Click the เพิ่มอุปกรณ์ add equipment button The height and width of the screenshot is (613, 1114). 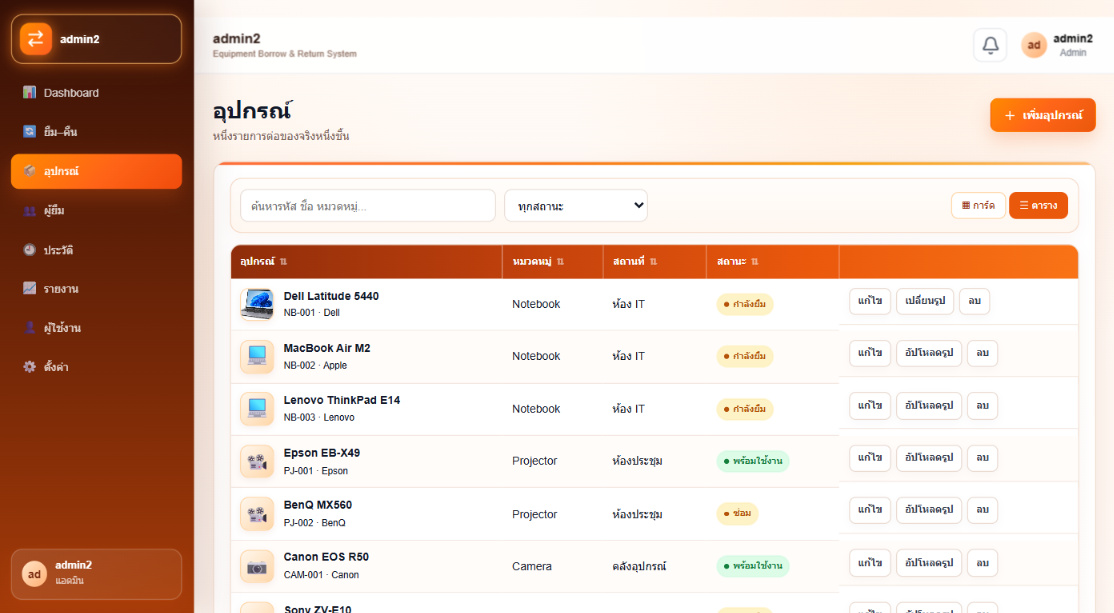[x=1042, y=115]
